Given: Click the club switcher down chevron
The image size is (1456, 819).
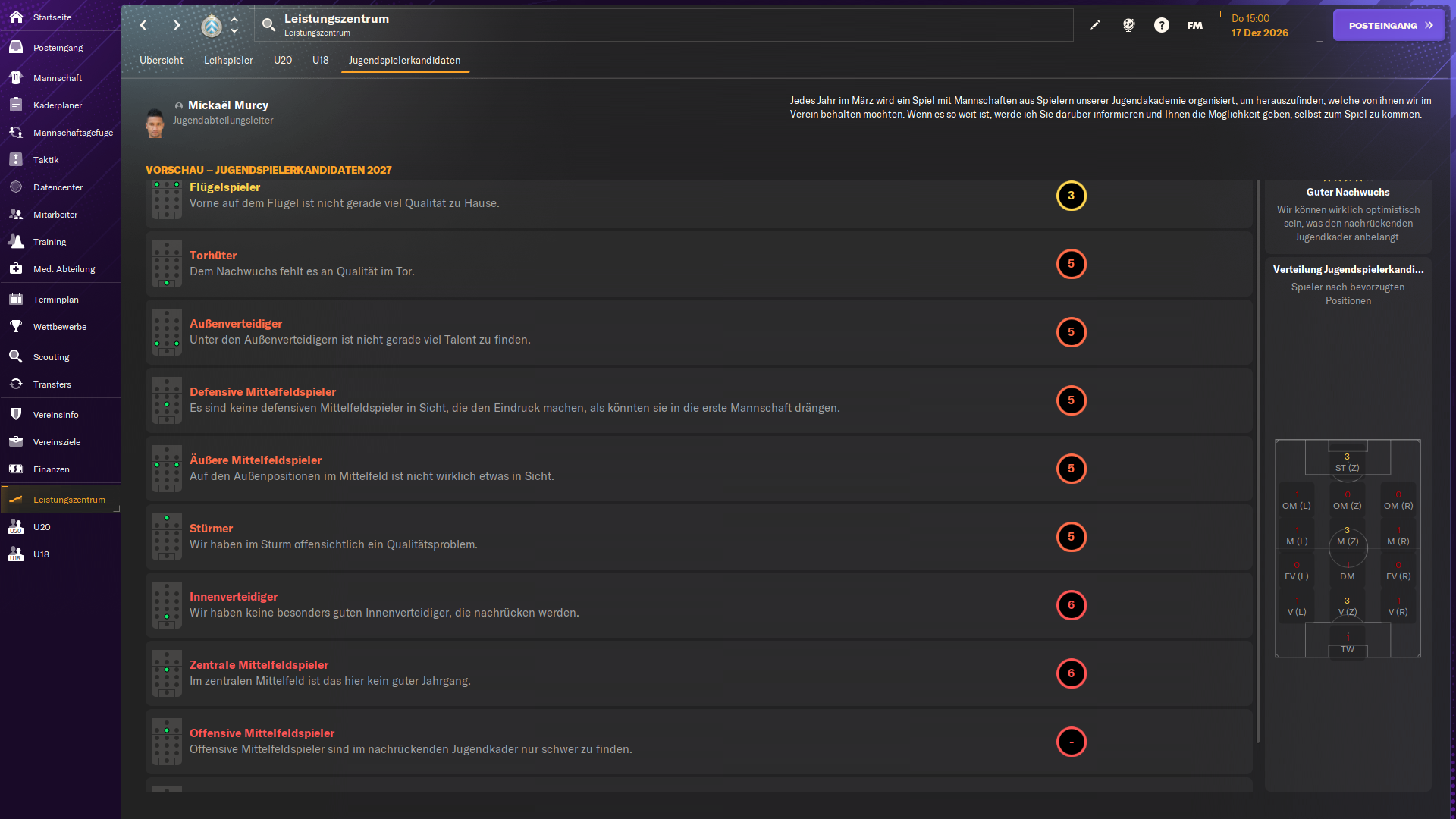Looking at the screenshot, I should [234, 32].
